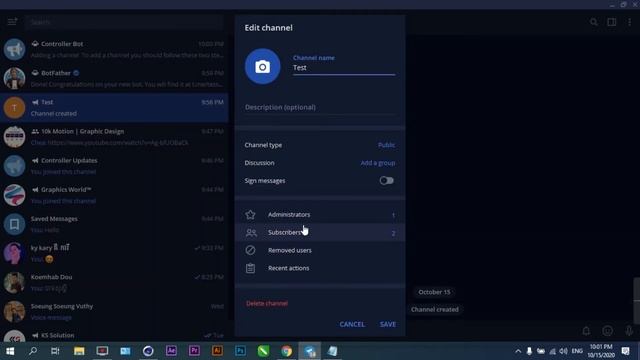
Task: Click the recent actions clipboard icon
Action: point(250,268)
